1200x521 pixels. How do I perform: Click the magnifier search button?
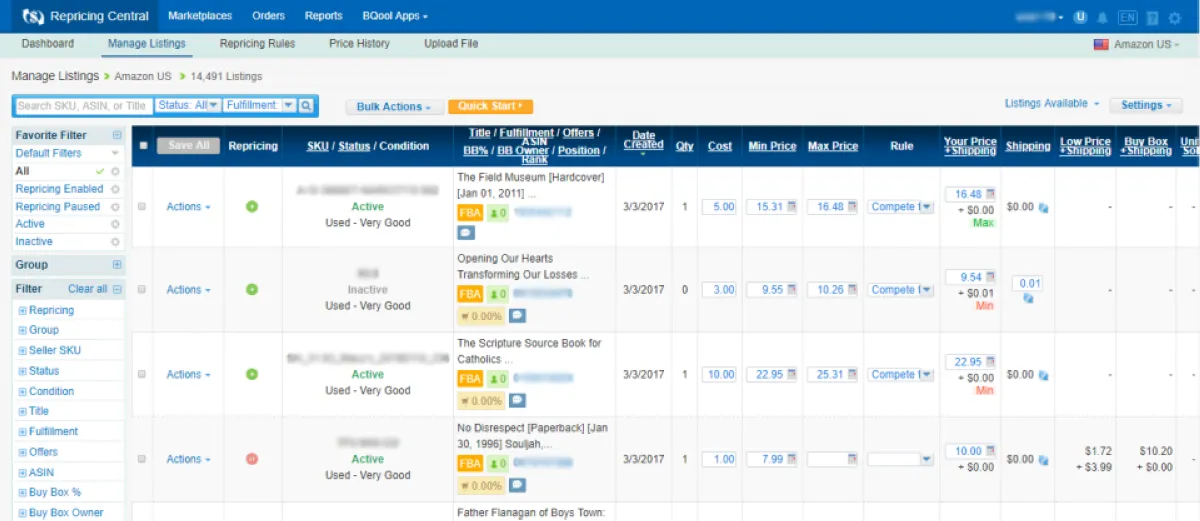coord(307,105)
